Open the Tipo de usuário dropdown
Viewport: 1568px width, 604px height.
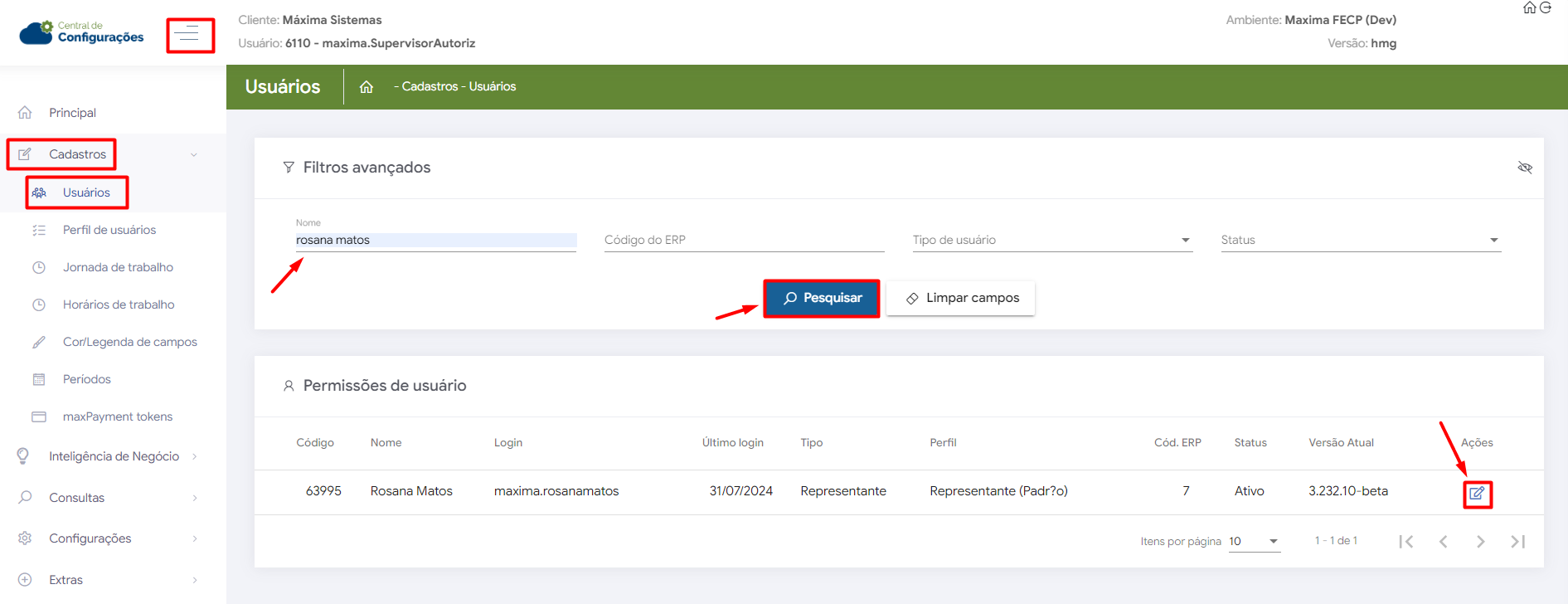1051,240
